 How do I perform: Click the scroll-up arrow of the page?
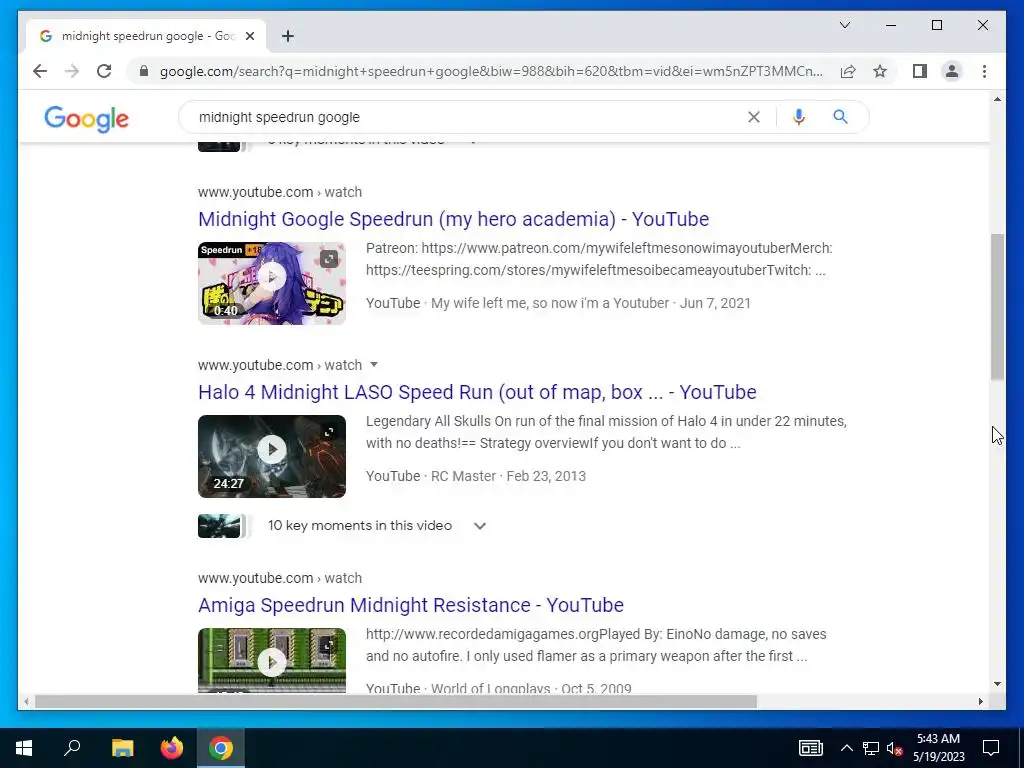pyautogui.click(x=997, y=99)
